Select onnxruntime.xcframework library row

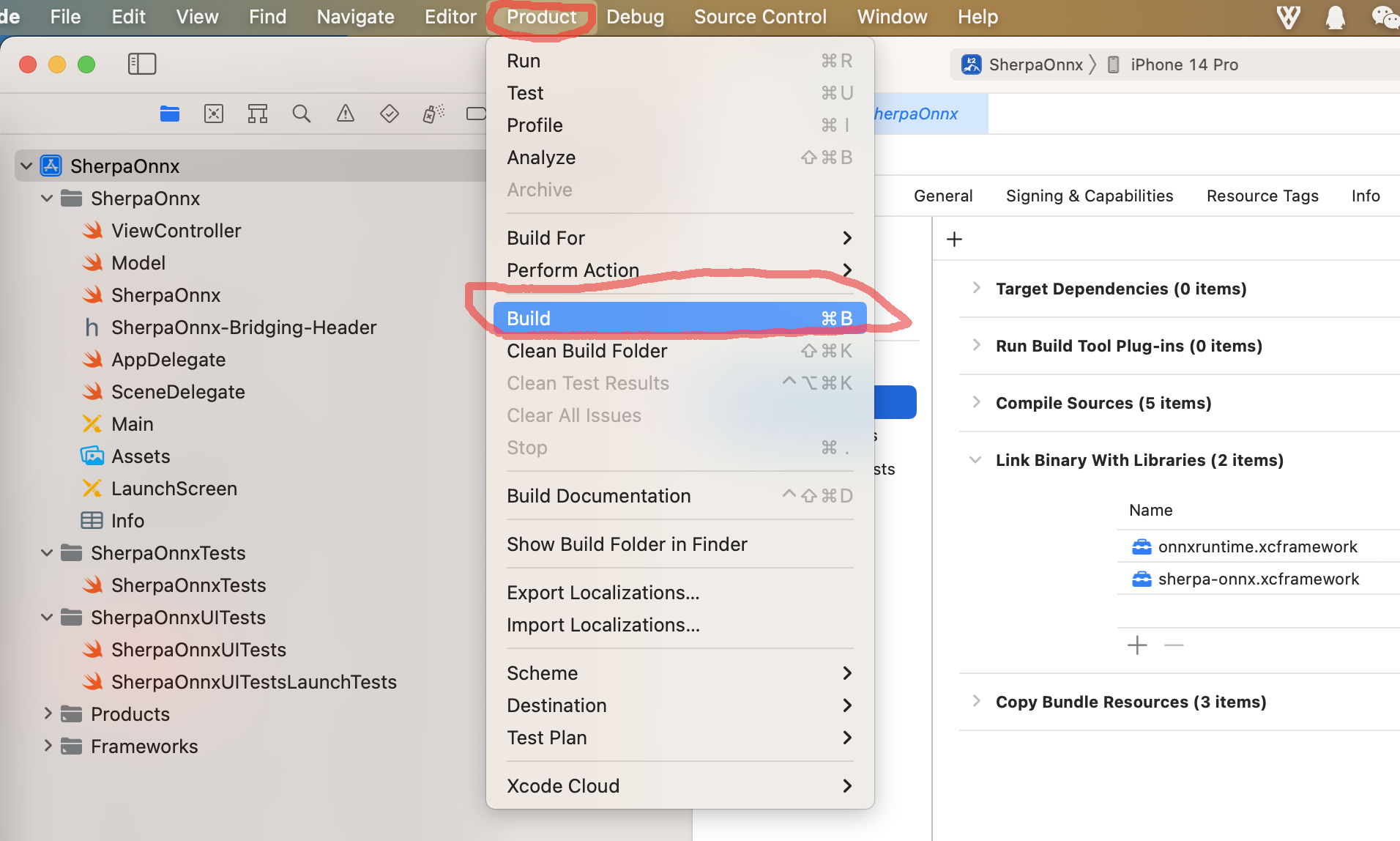pyautogui.click(x=1259, y=547)
